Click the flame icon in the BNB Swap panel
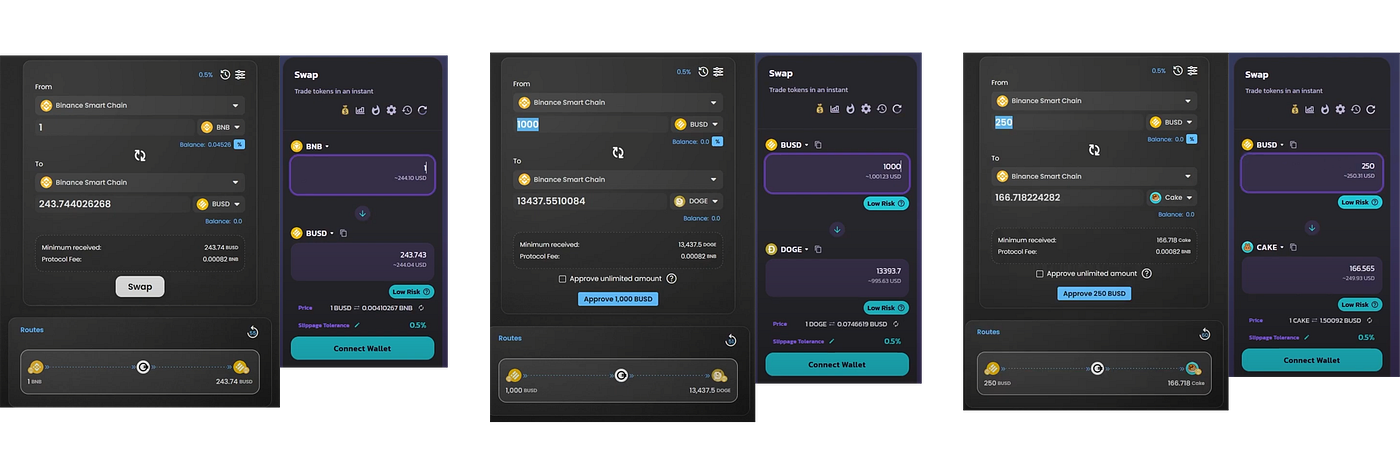This screenshot has width=1400, height=474. pos(375,110)
